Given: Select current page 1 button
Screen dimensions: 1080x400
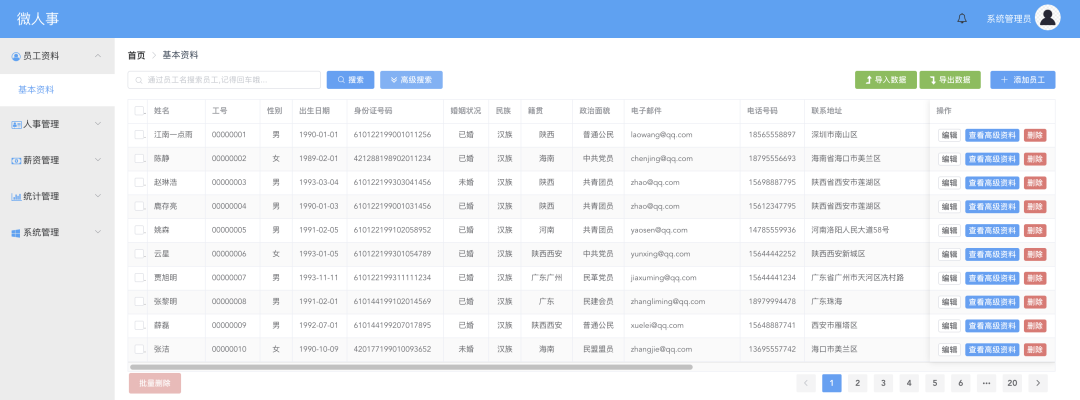Looking at the screenshot, I should coord(832,383).
